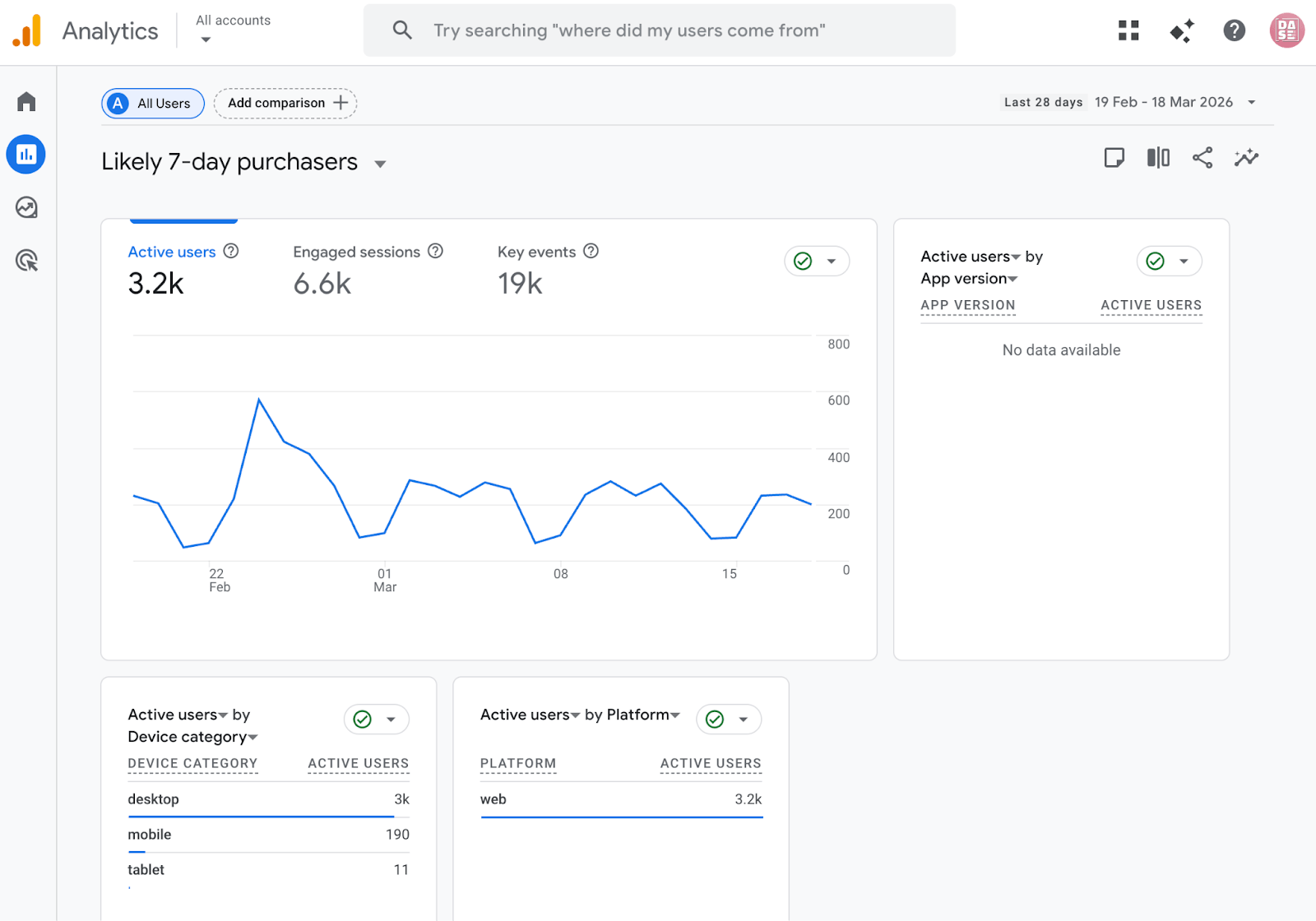Select the Key events metric tab
The image size is (1316, 921).
click(536, 252)
